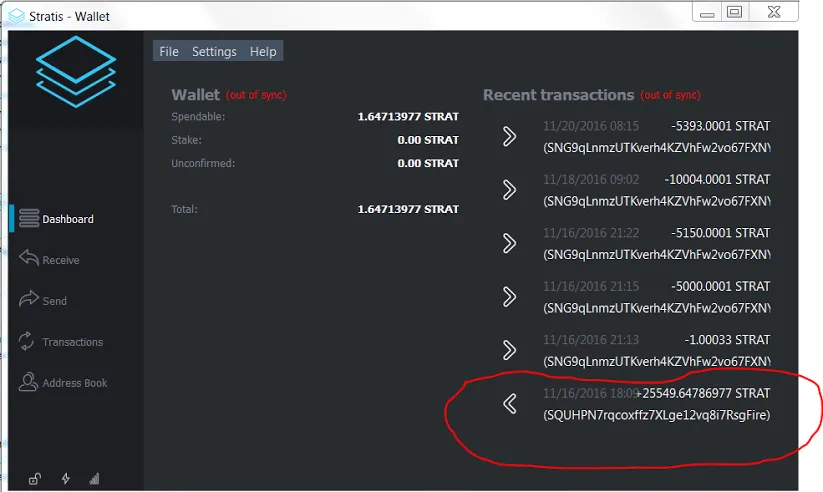Click Recent transactions out of sync warning
823x492 pixels.
pyautogui.click(x=670, y=95)
